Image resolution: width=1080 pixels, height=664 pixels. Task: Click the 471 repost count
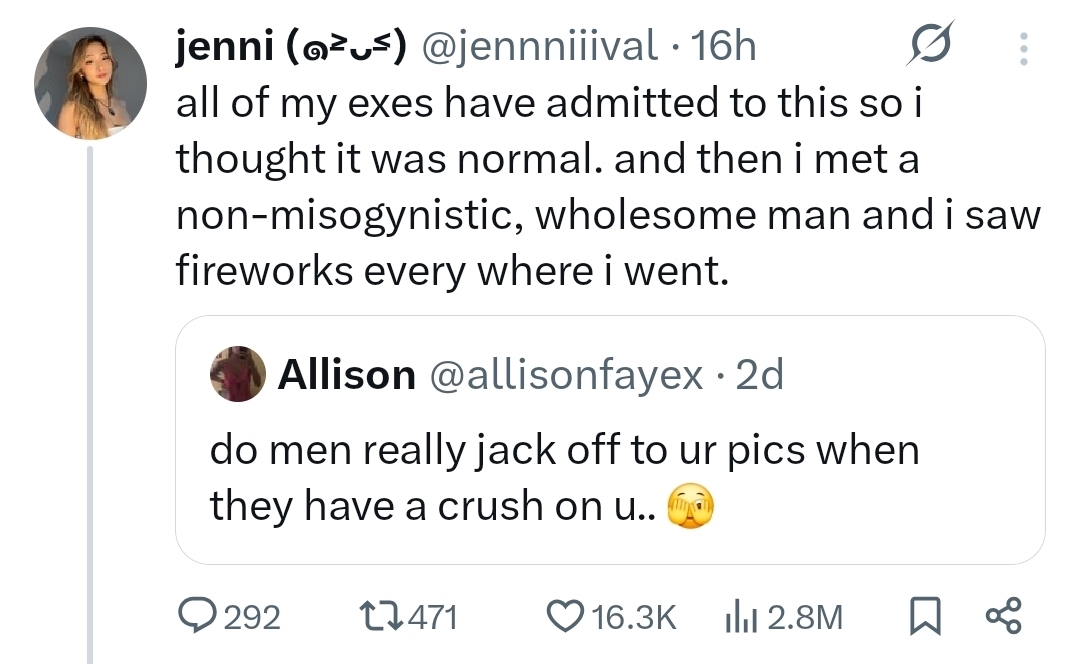434,618
